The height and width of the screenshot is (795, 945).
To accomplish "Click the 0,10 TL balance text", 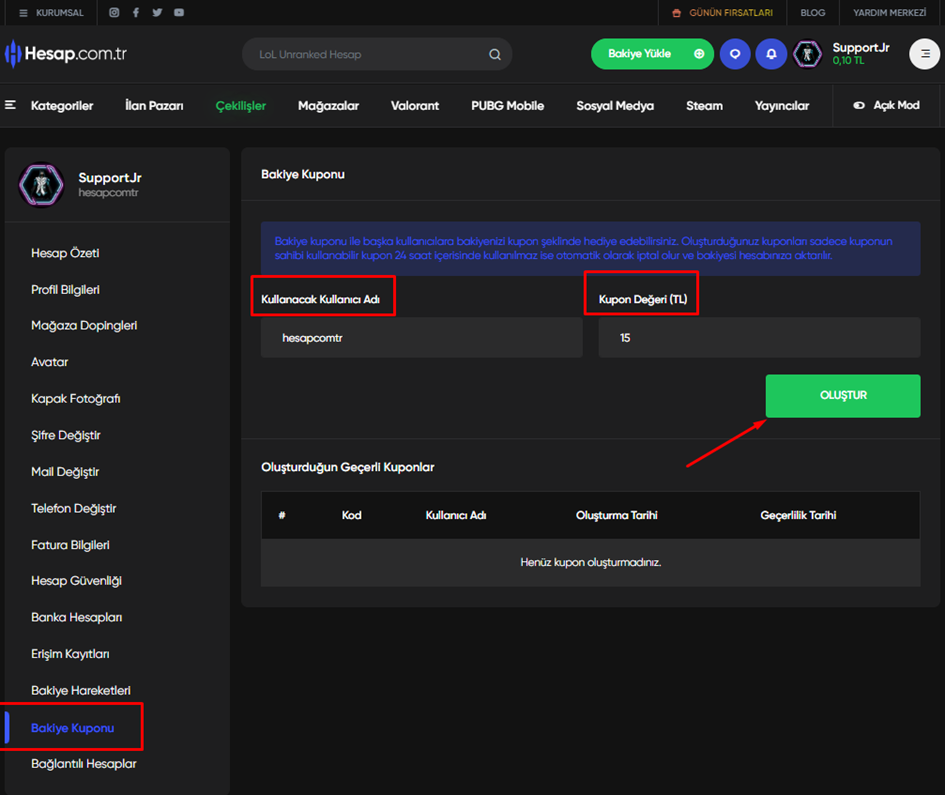I will (x=848, y=61).
